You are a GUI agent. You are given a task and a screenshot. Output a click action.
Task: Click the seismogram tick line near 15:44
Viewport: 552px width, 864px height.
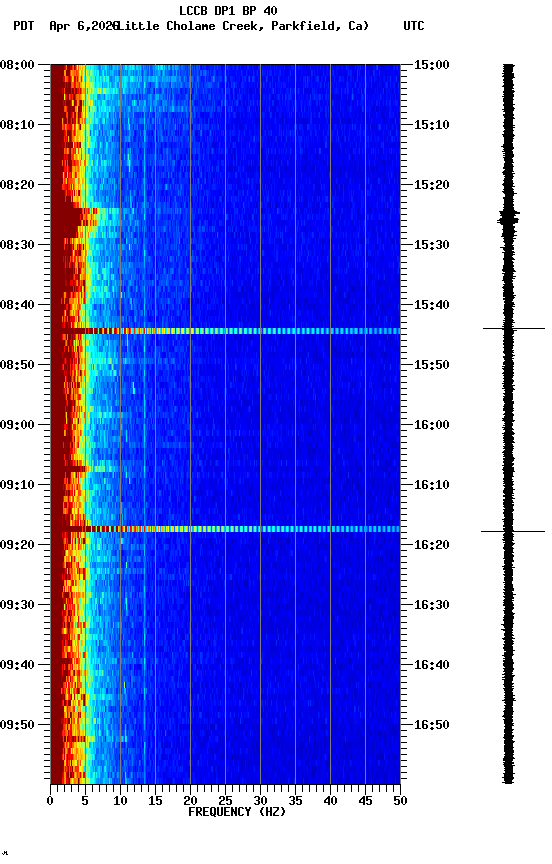pos(514,328)
